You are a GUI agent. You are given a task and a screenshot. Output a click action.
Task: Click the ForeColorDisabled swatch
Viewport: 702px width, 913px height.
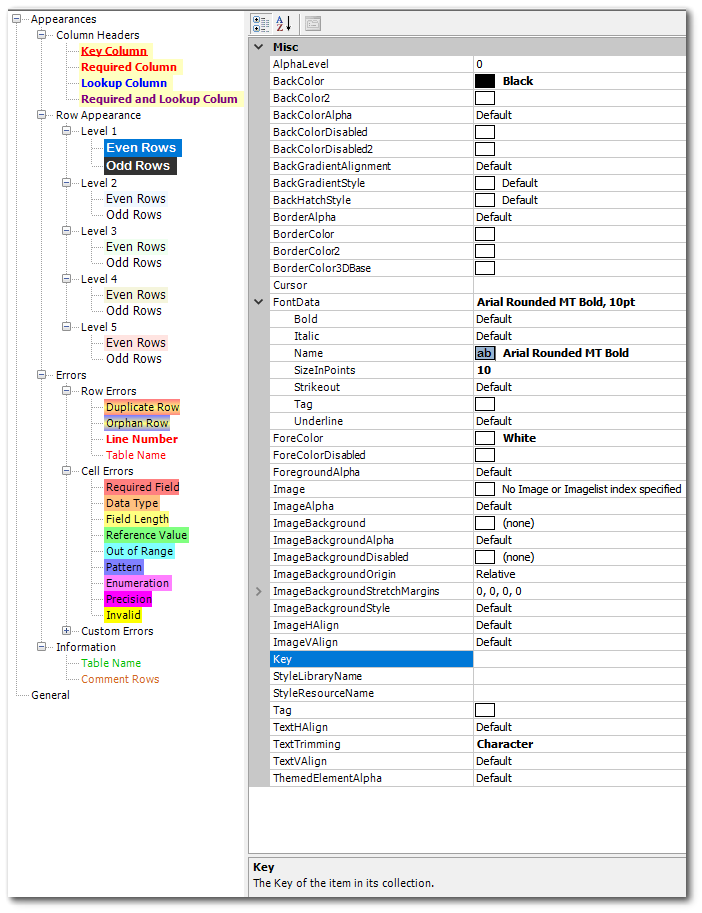485,455
